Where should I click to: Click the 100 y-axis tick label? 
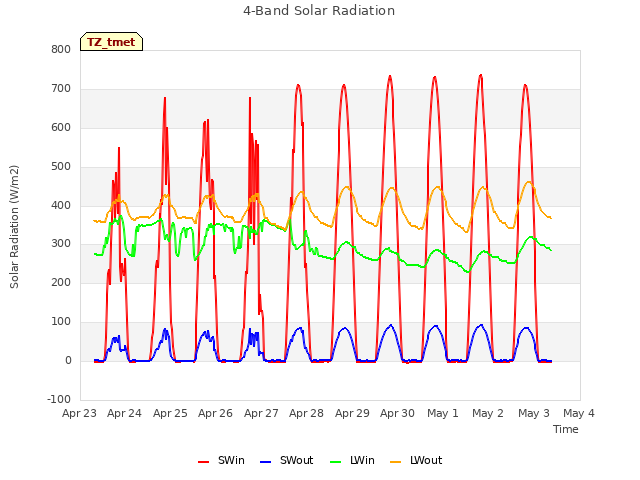point(61,322)
